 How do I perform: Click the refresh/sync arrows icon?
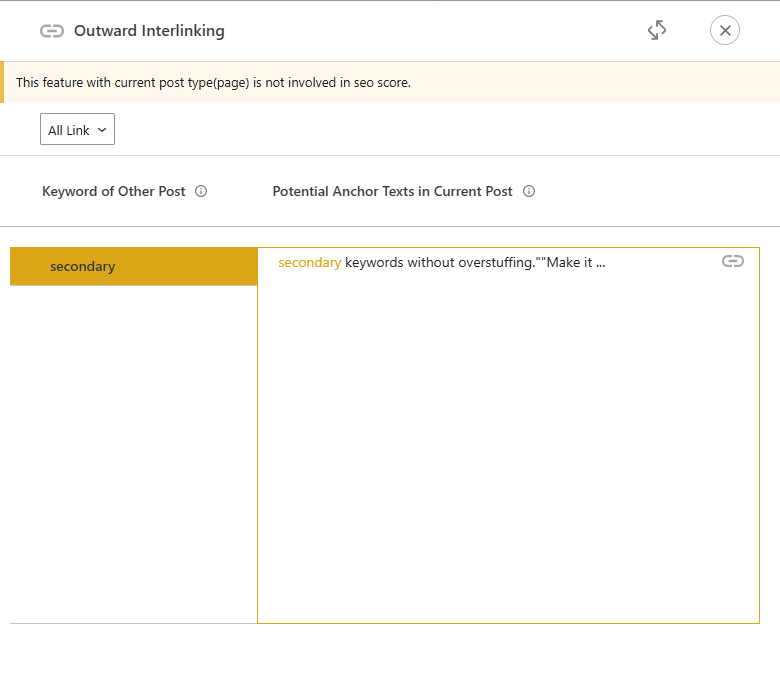pos(657,30)
